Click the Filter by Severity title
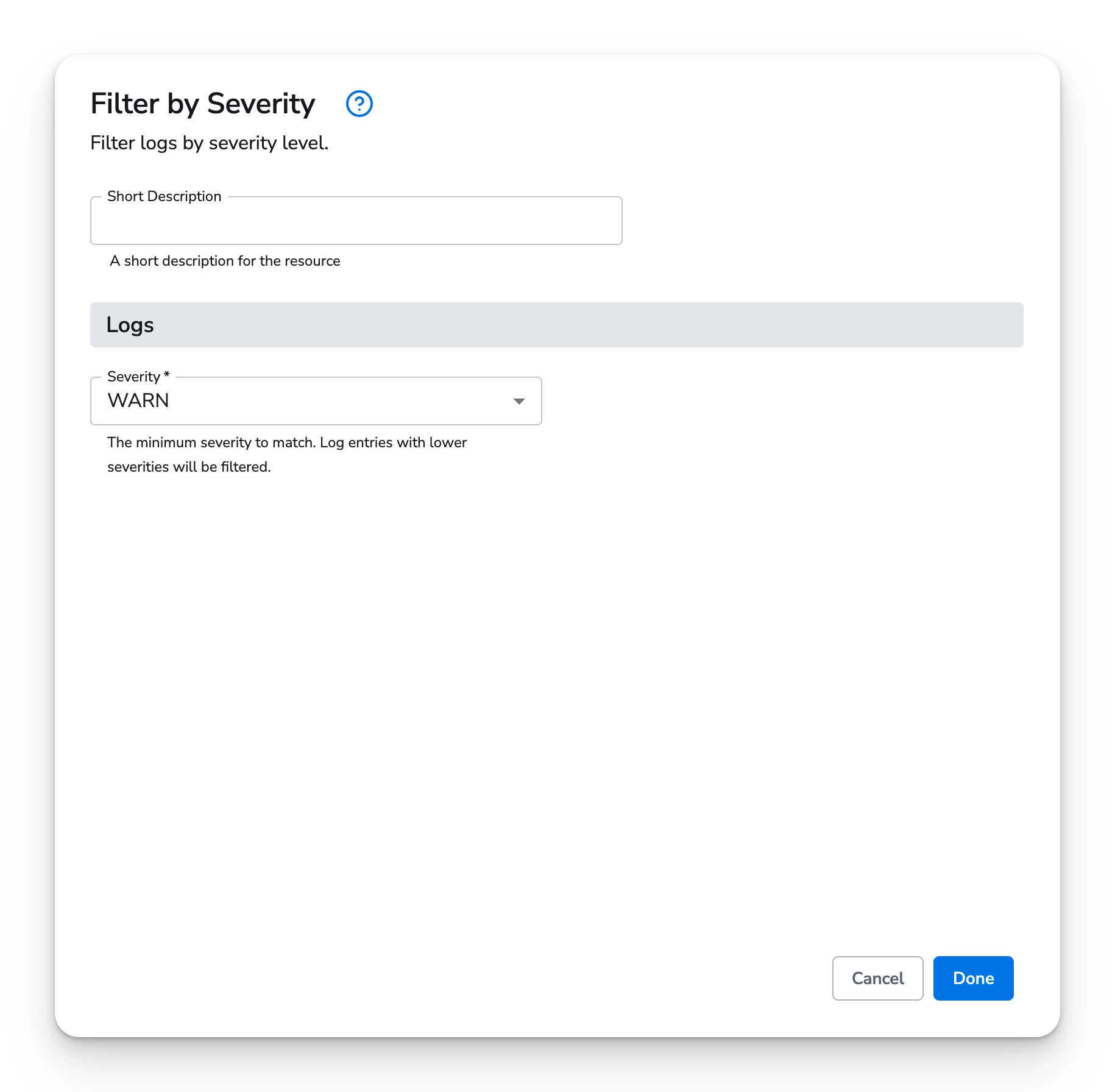 coord(202,104)
